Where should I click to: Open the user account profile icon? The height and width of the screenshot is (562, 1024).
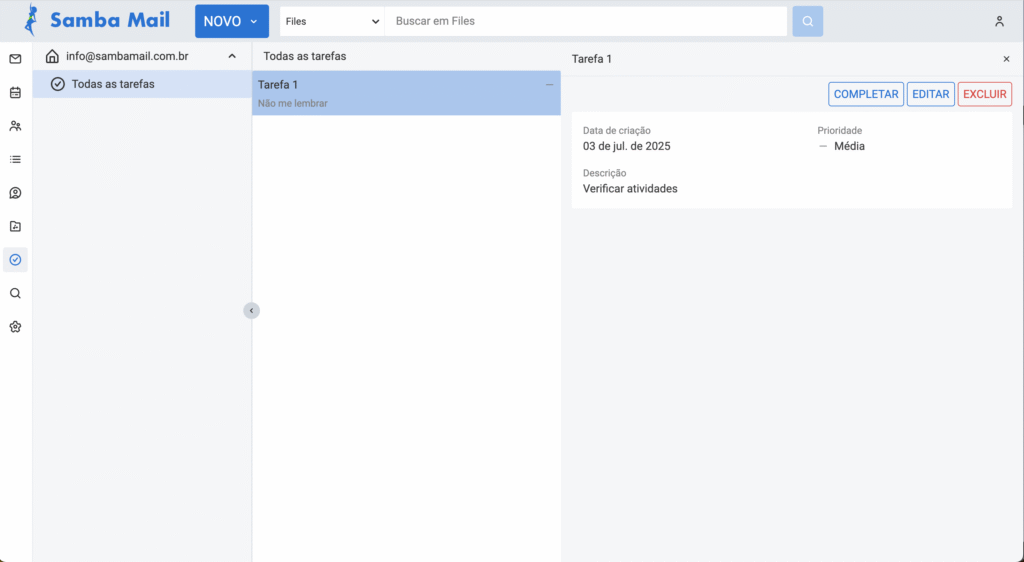tap(998, 21)
